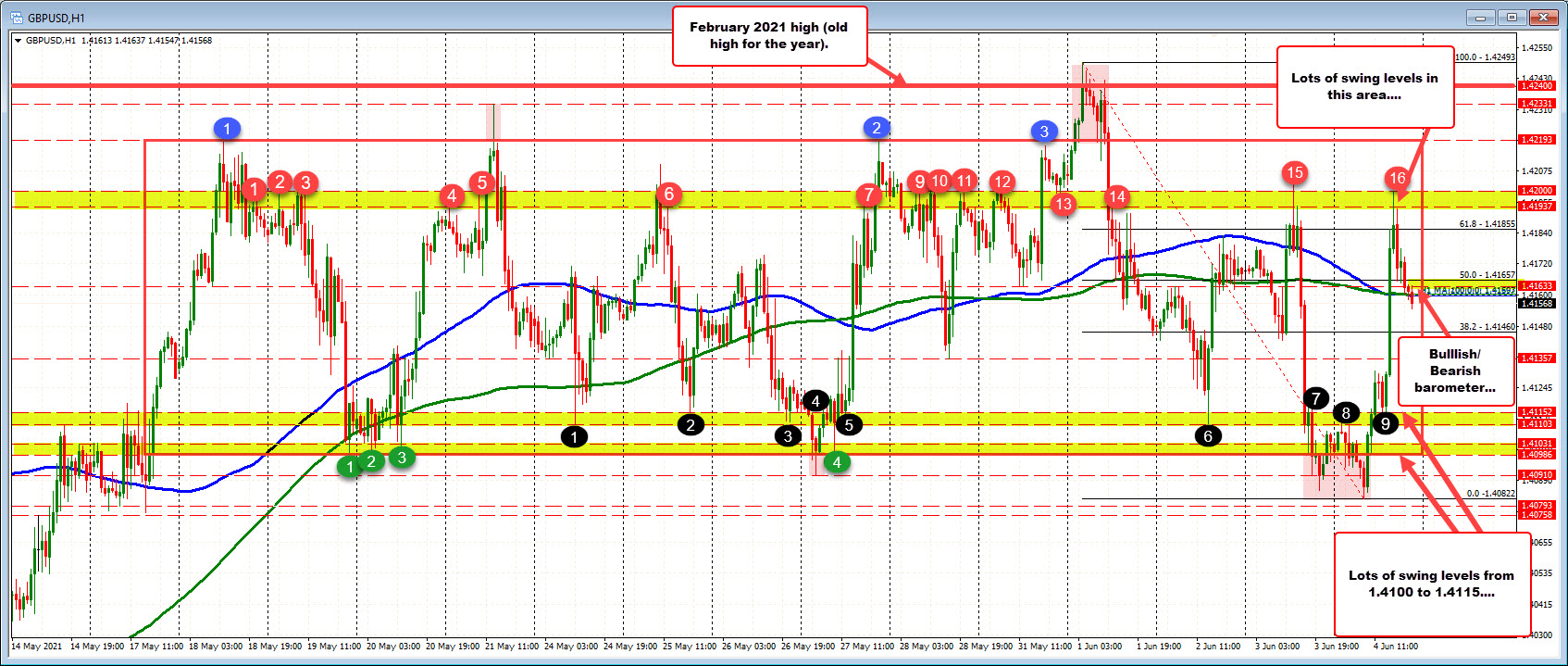Screen dimensions: 1568x666
Task: Select 'Lots of swing levels from 1.4100' note
Action: [x=1431, y=584]
